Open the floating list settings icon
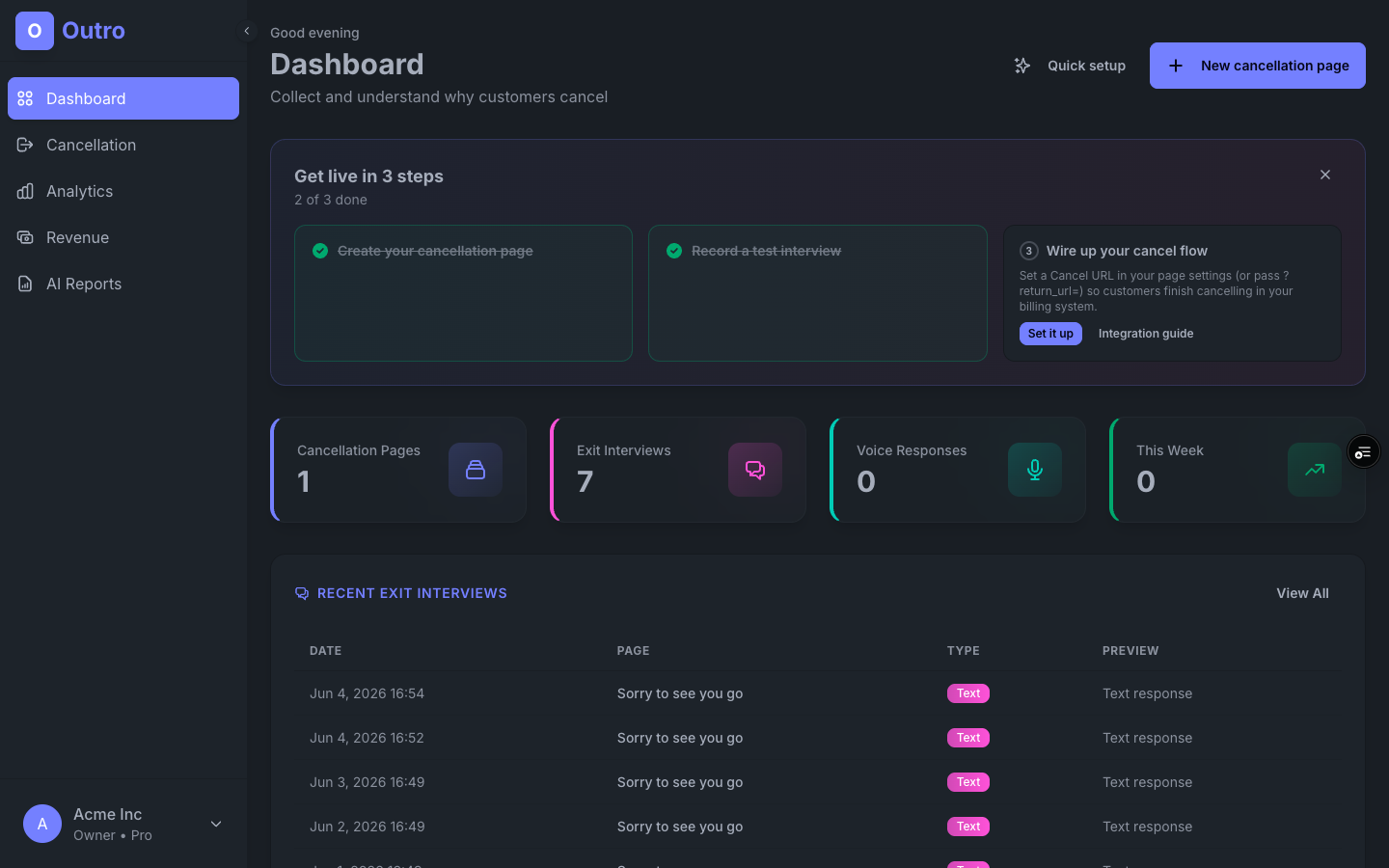Screen dimensions: 1389x868 pos(1363,452)
